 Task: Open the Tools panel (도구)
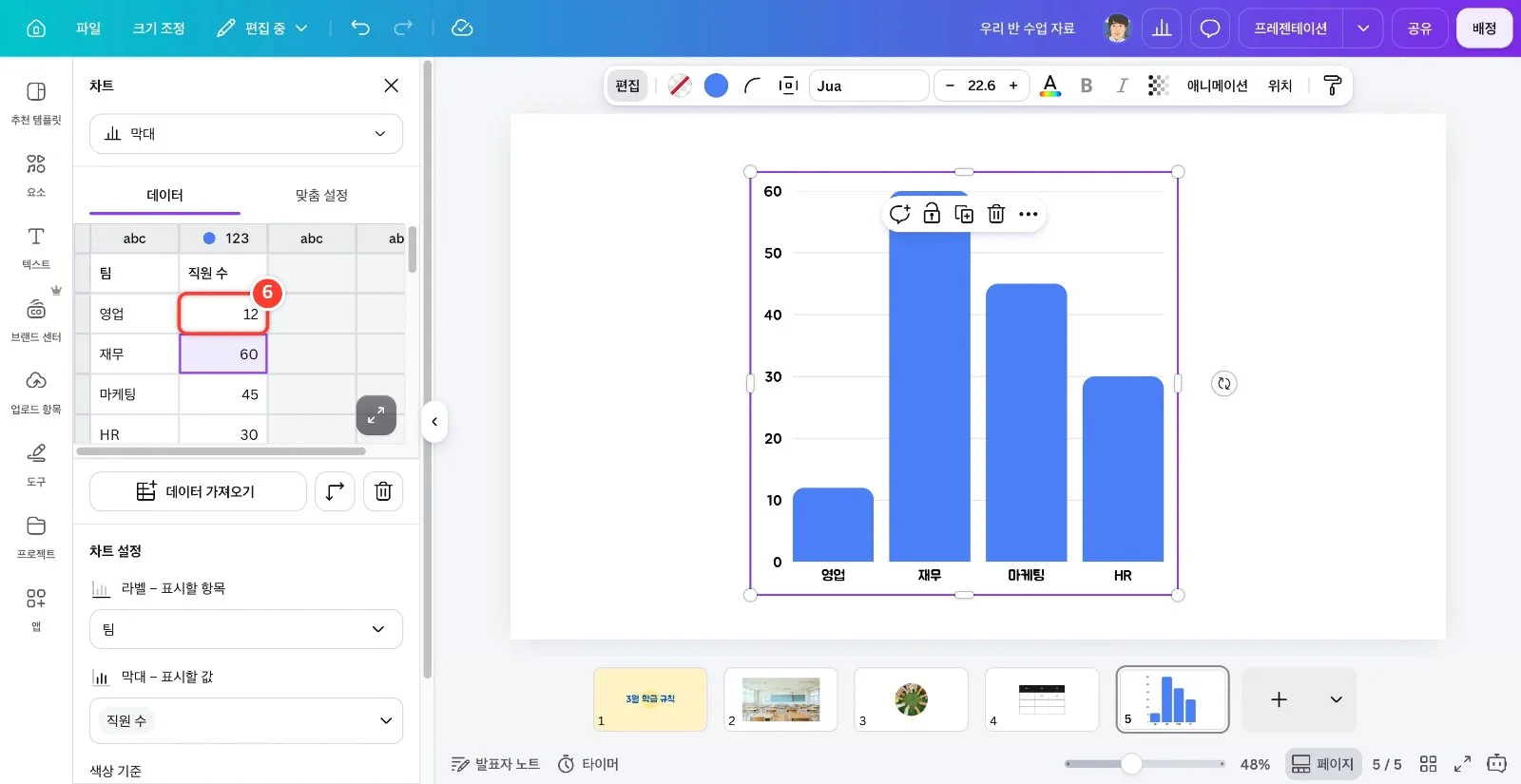(36, 464)
